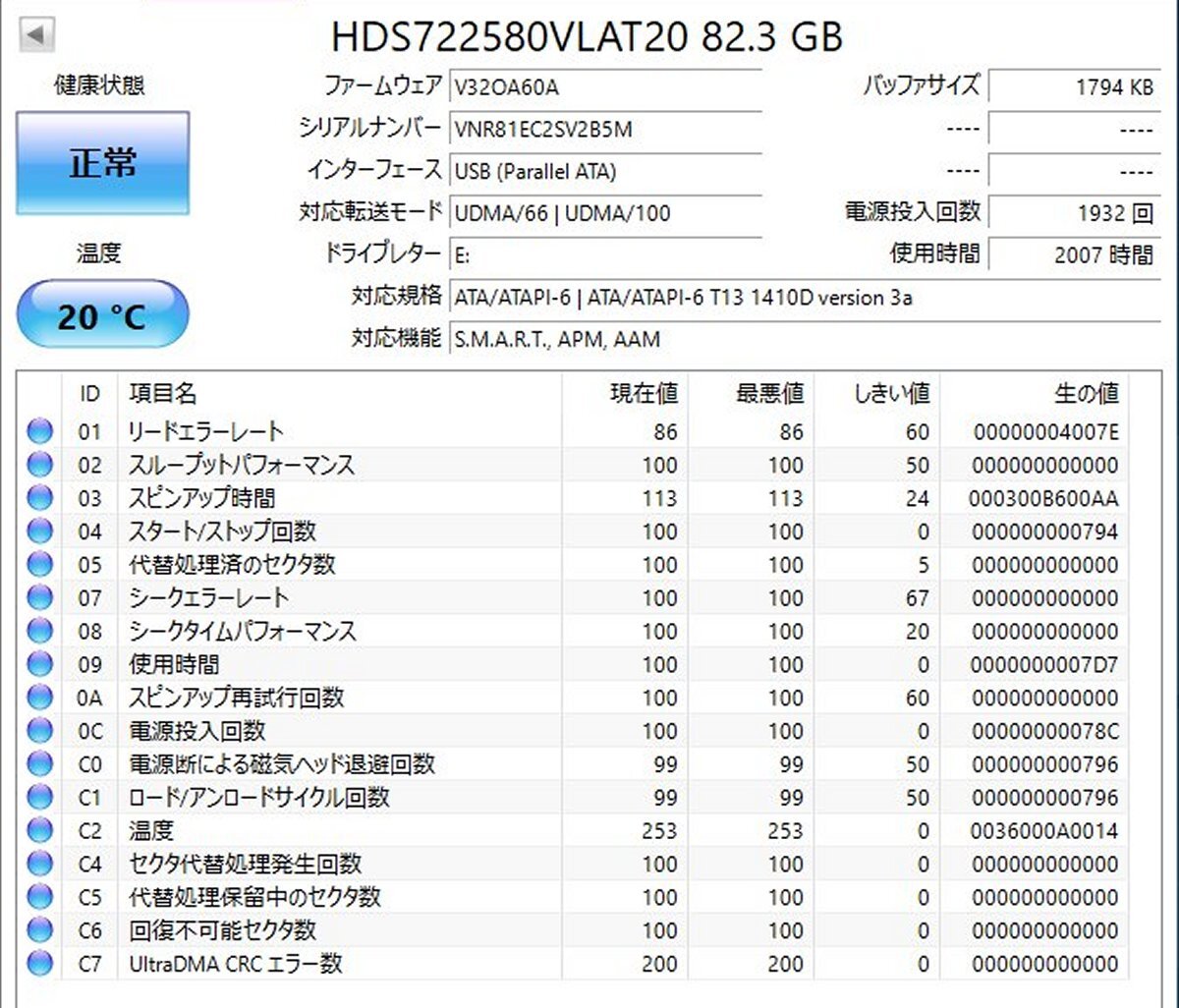The width and height of the screenshot is (1179, 1008).
Task: Click the status orb for ID 05
Action: 39,565
